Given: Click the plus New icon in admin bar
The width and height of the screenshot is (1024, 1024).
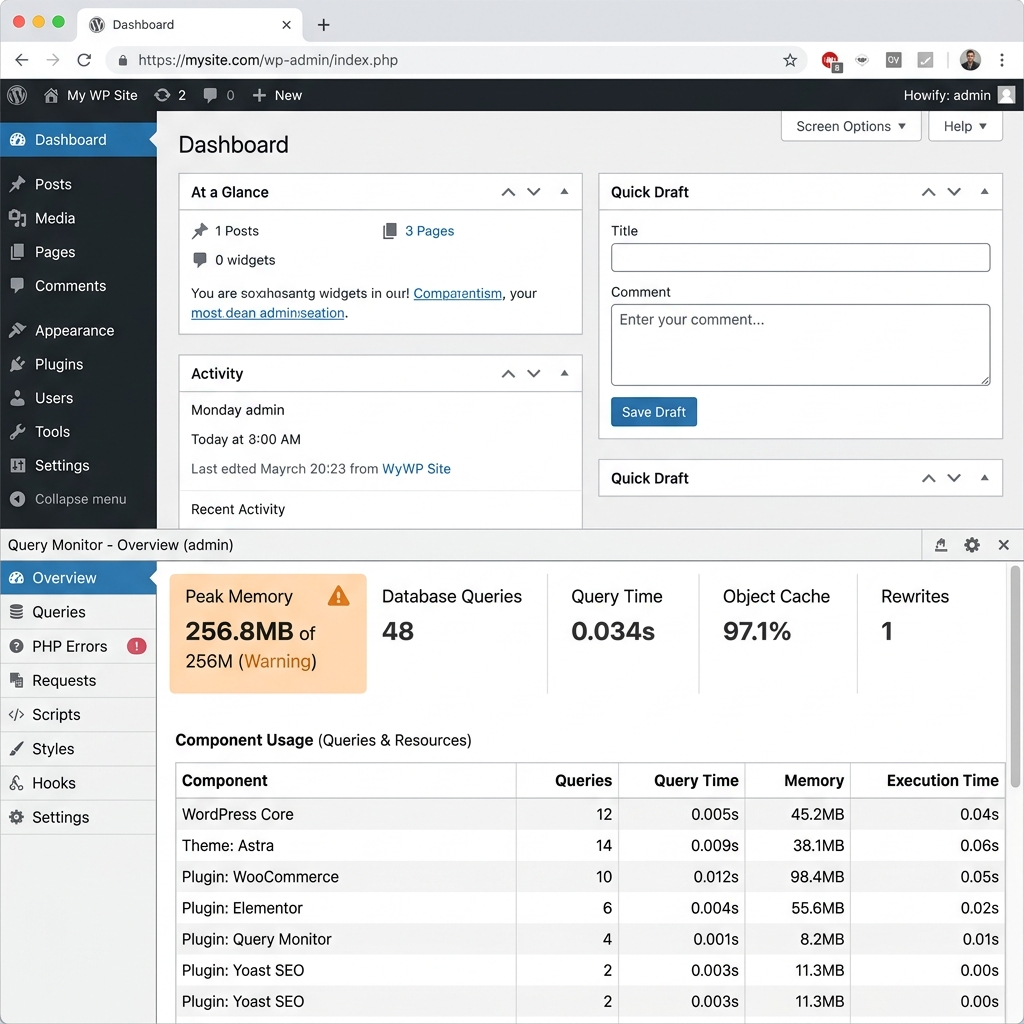Looking at the screenshot, I should tap(259, 95).
